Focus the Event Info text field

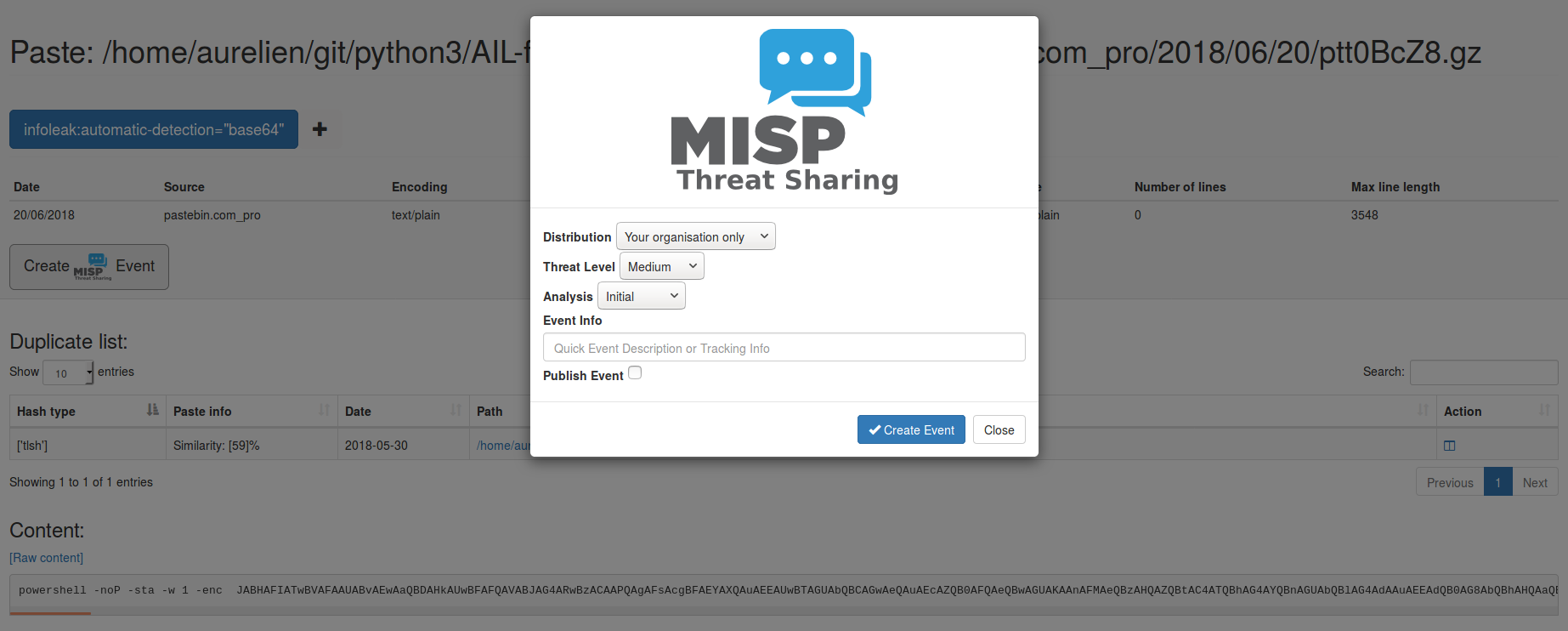tap(784, 348)
